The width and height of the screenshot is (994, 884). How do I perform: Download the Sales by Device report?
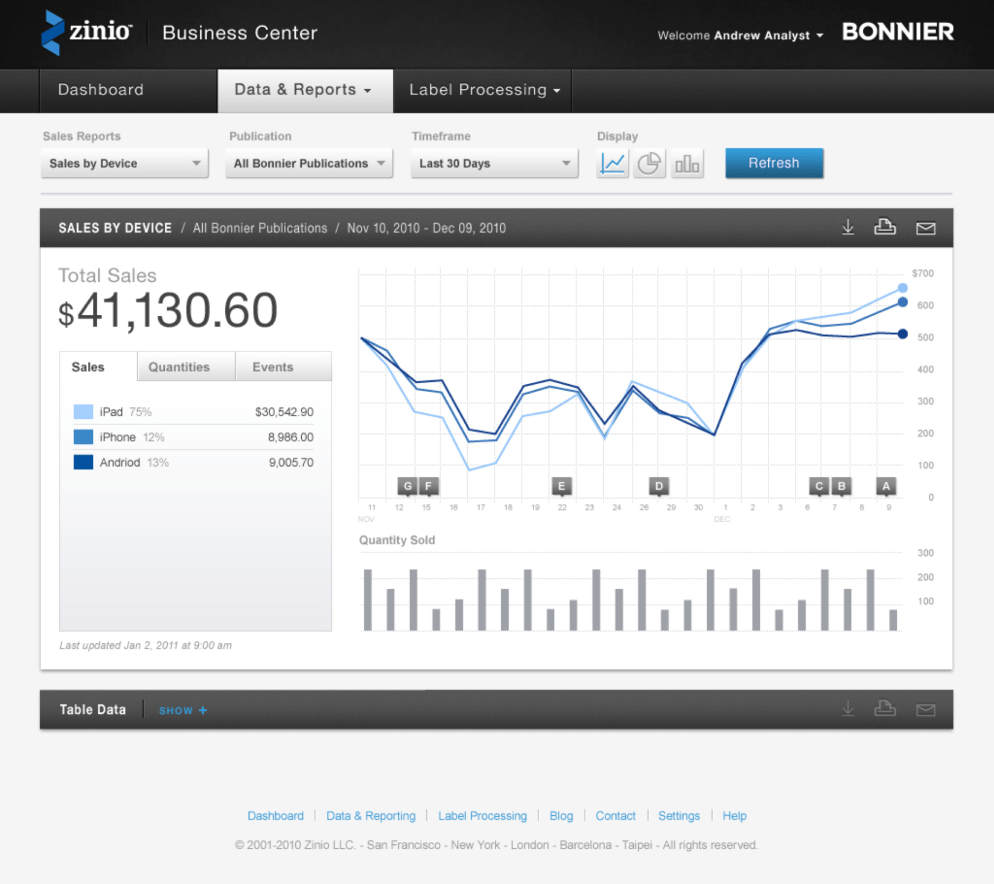point(847,228)
